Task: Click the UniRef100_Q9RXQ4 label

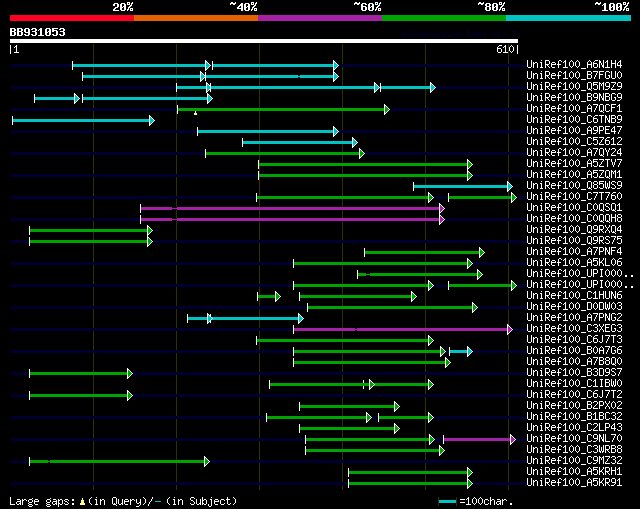Action: coord(574,229)
